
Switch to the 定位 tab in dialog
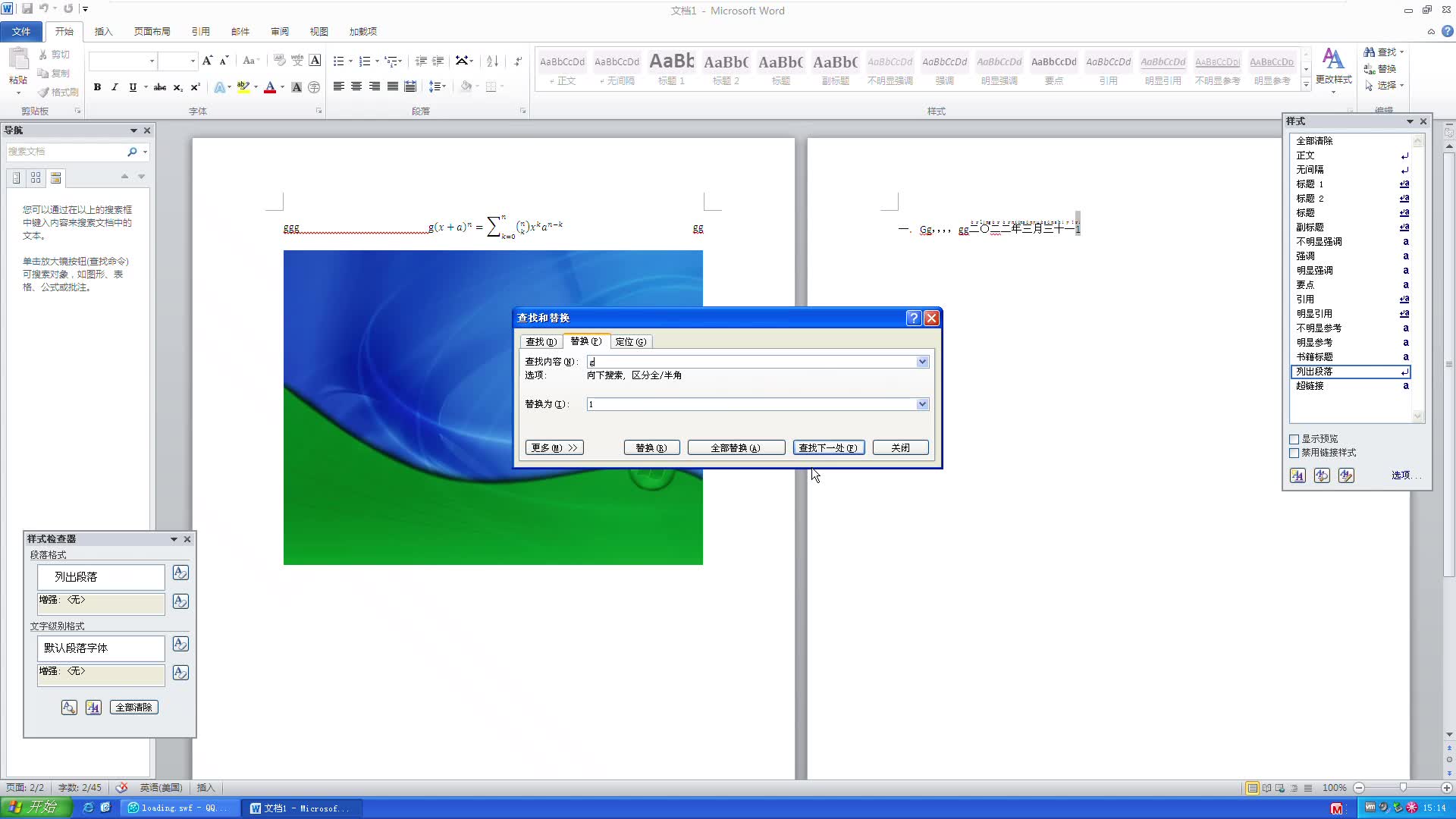[630, 342]
